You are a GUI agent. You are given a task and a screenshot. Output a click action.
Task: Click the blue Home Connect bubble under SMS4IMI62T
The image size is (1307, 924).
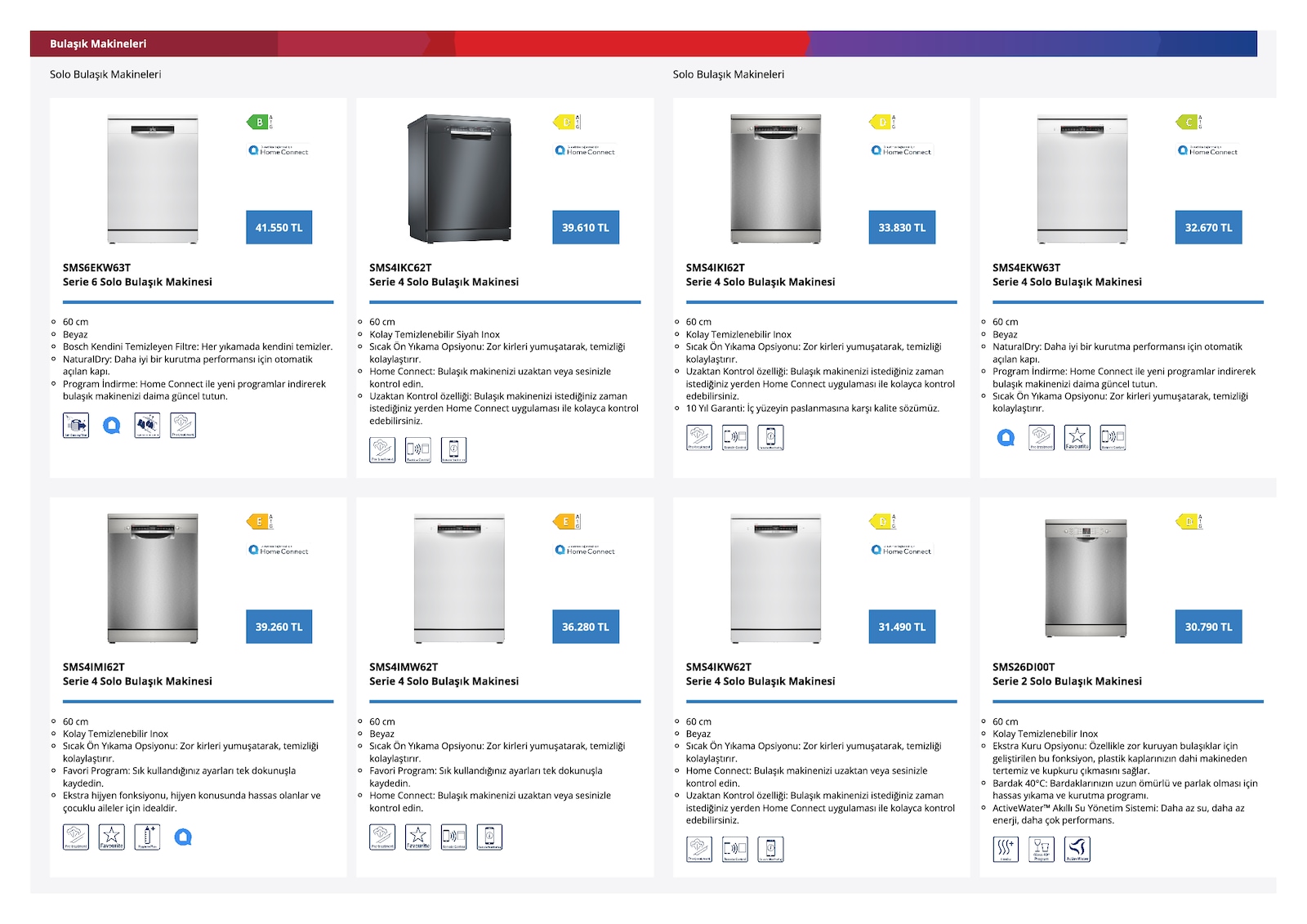184,837
